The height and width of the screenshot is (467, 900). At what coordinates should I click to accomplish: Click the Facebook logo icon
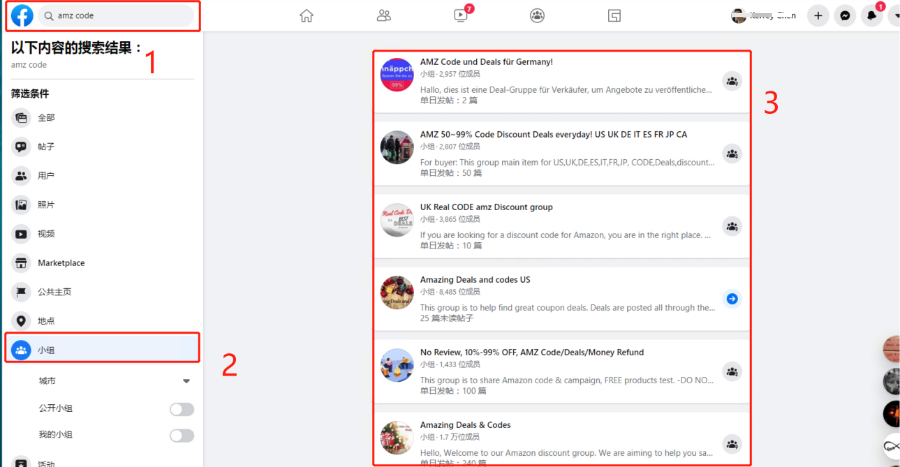(x=22, y=15)
